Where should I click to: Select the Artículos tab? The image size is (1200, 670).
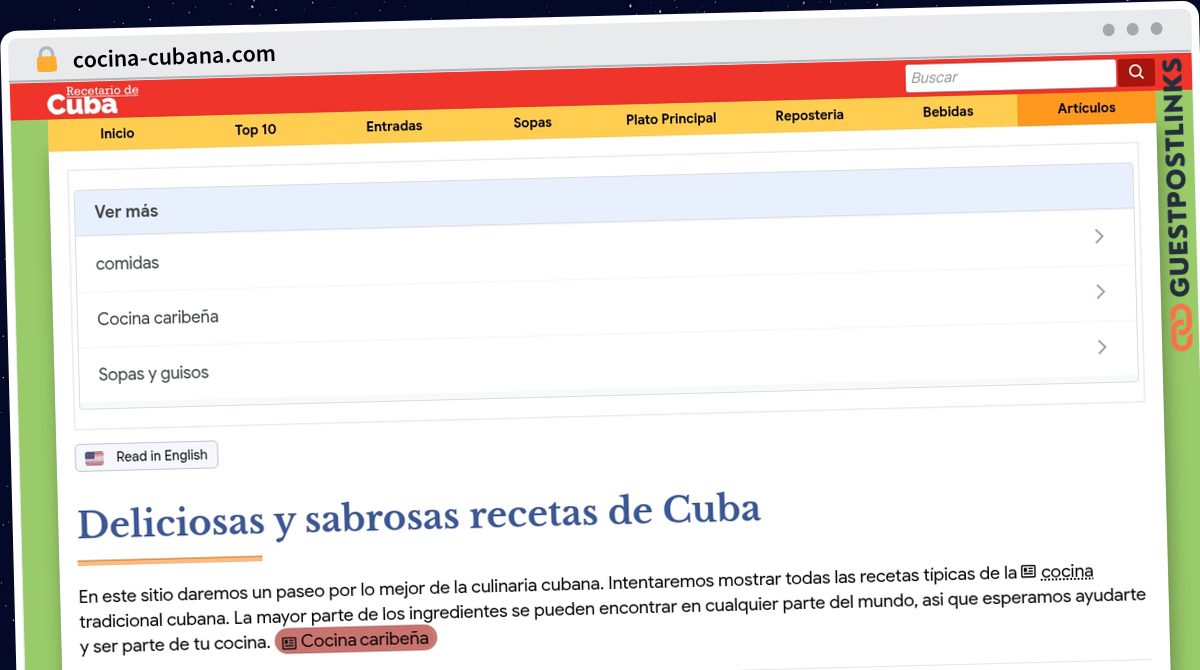(1086, 108)
